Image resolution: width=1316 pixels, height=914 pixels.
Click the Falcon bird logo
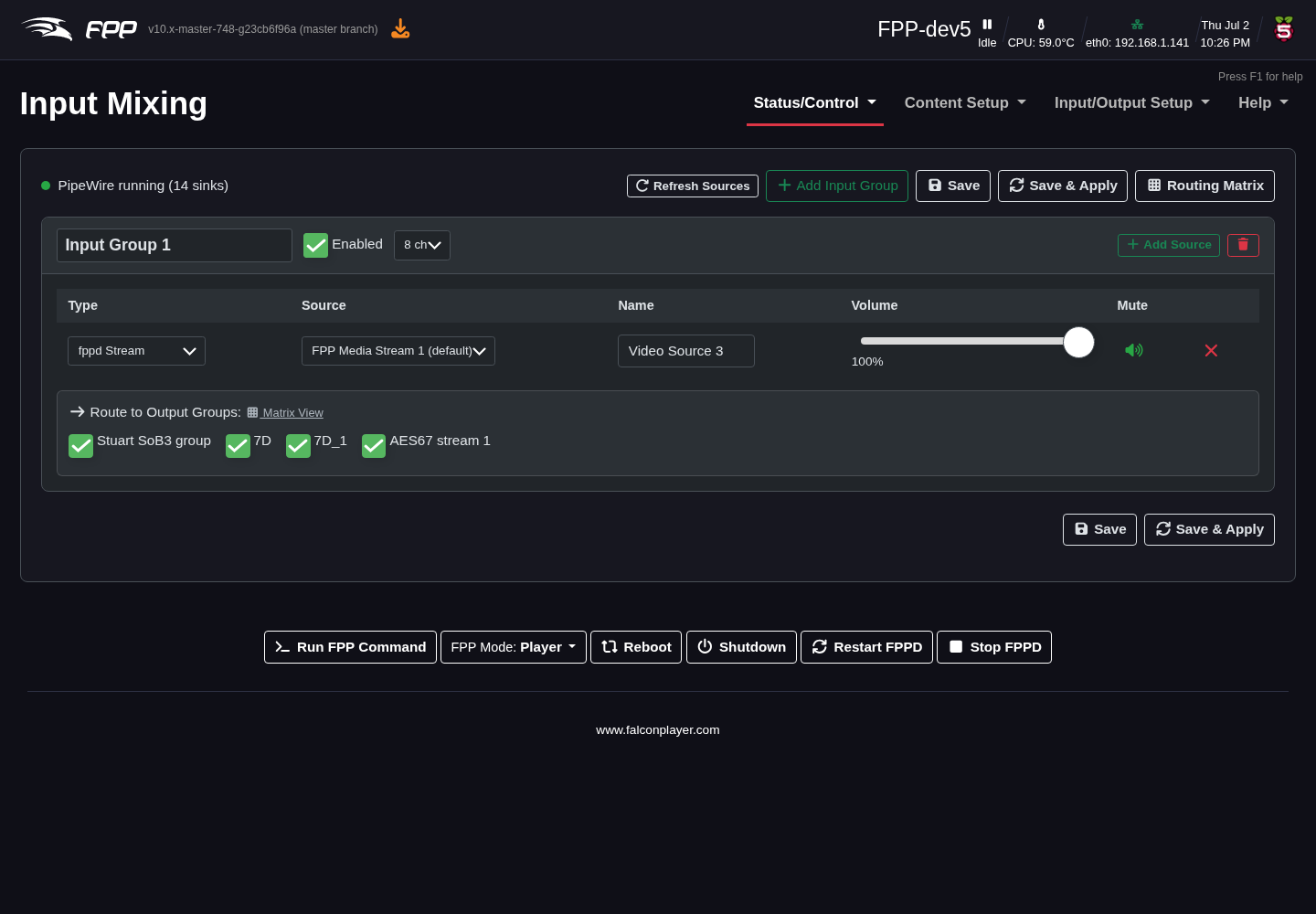click(x=47, y=29)
